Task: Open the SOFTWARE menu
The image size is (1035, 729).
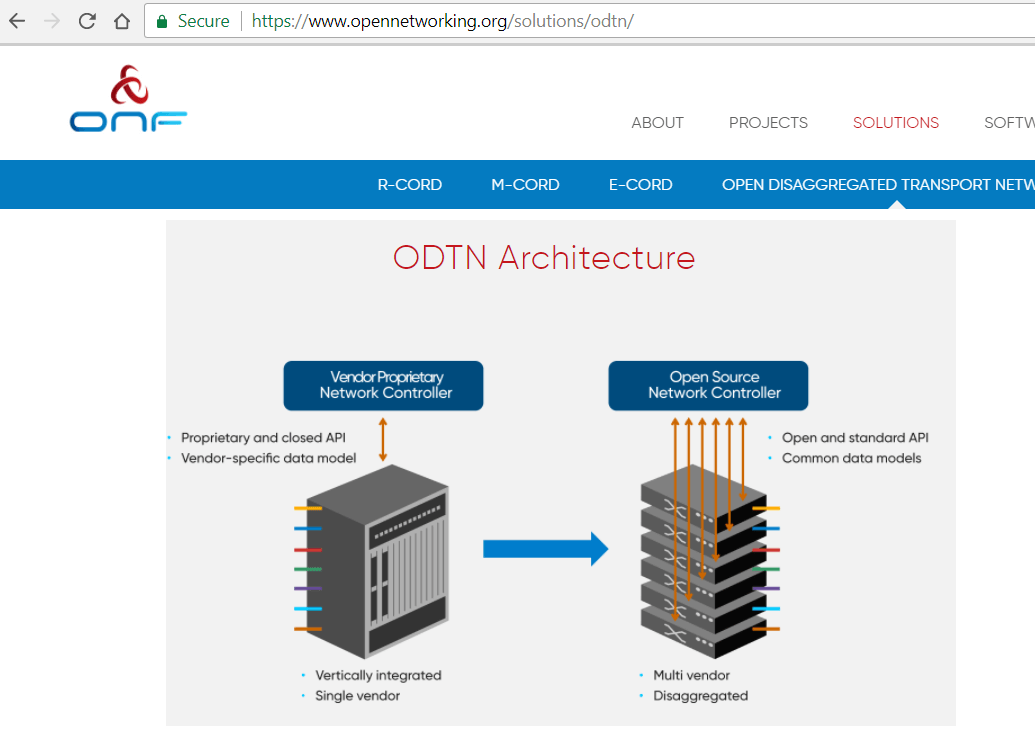Action: [1009, 123]
